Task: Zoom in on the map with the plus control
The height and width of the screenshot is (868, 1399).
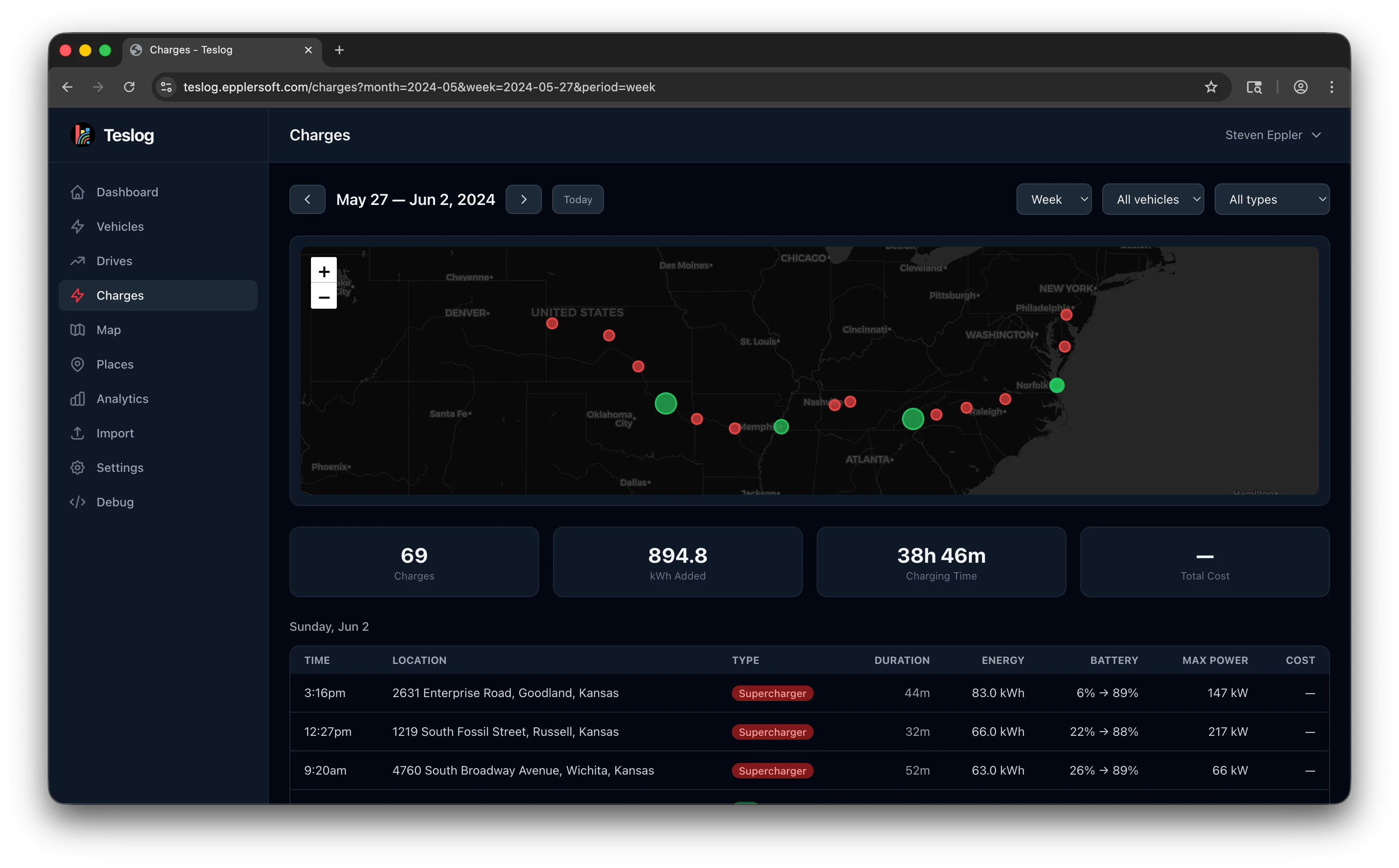Action: 323,271
